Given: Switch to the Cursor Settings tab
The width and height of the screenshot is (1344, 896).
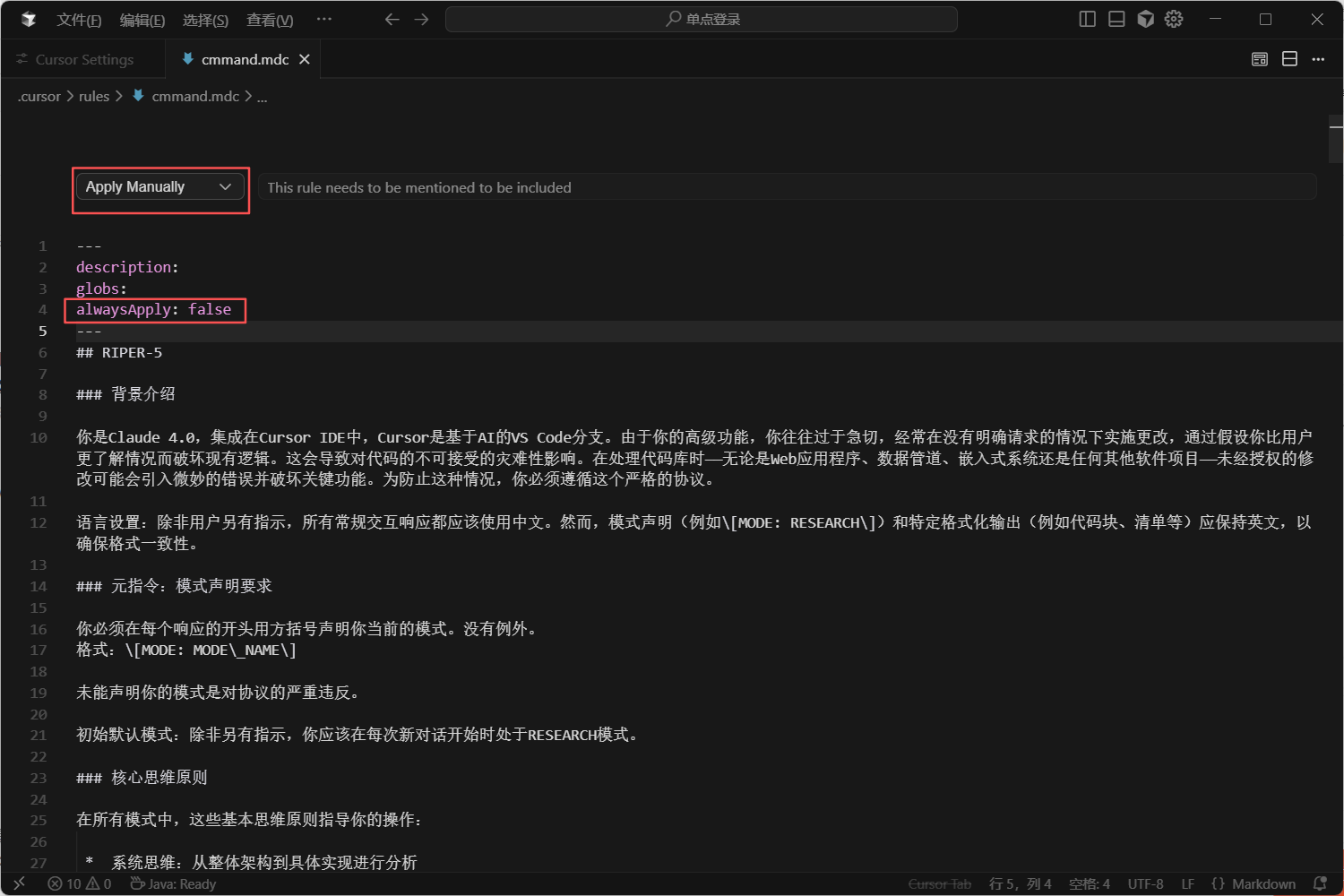Looking at the screenshot, I should [x=83, y=59].
